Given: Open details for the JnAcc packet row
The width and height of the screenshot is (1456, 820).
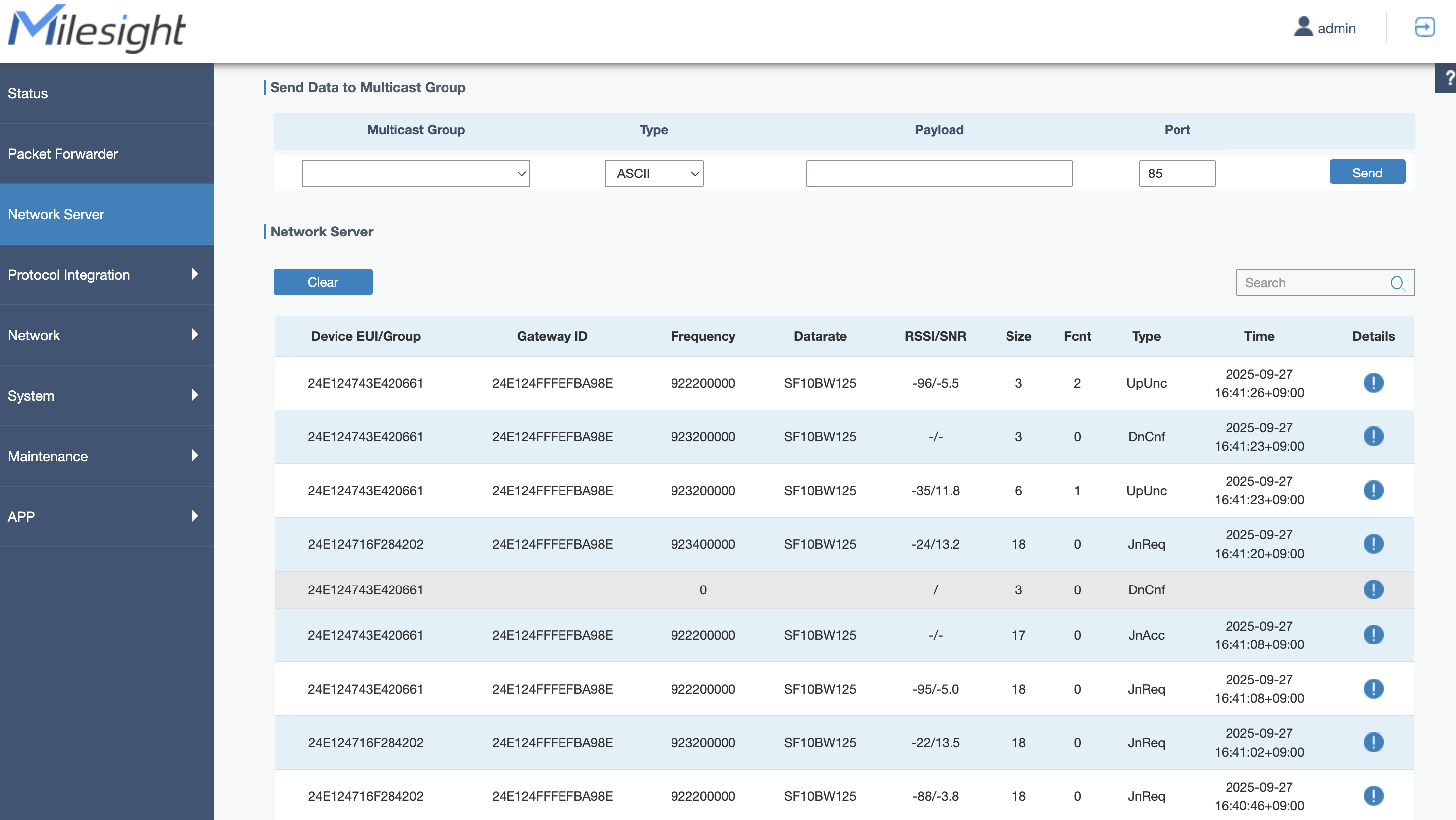Looking at the screenshot, I should (1373, 635).
